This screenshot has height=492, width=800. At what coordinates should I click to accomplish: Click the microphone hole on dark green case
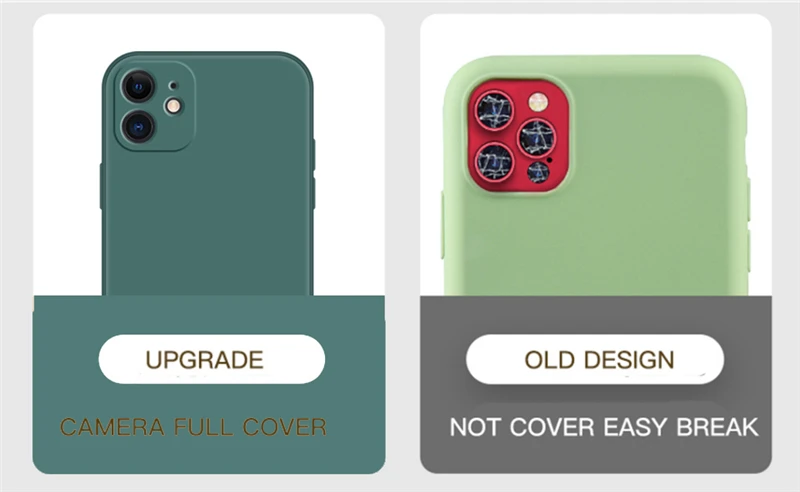pos(173,85)
